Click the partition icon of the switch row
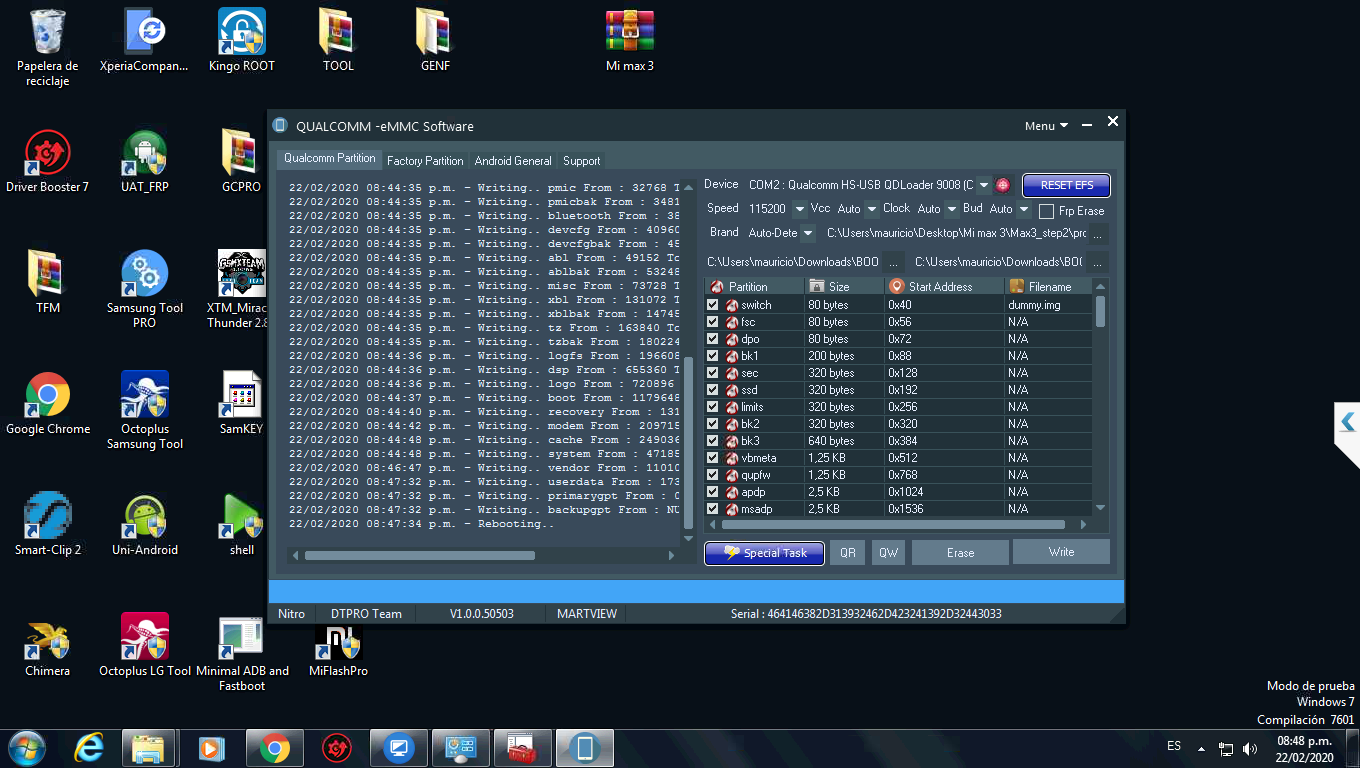 click(732, 305)
